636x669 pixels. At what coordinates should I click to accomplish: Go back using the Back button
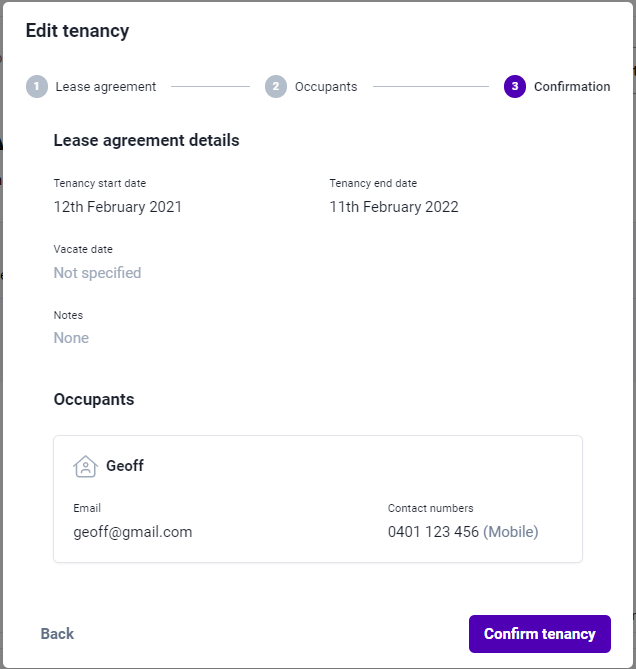pyautogui.click(x=57, y=634)
